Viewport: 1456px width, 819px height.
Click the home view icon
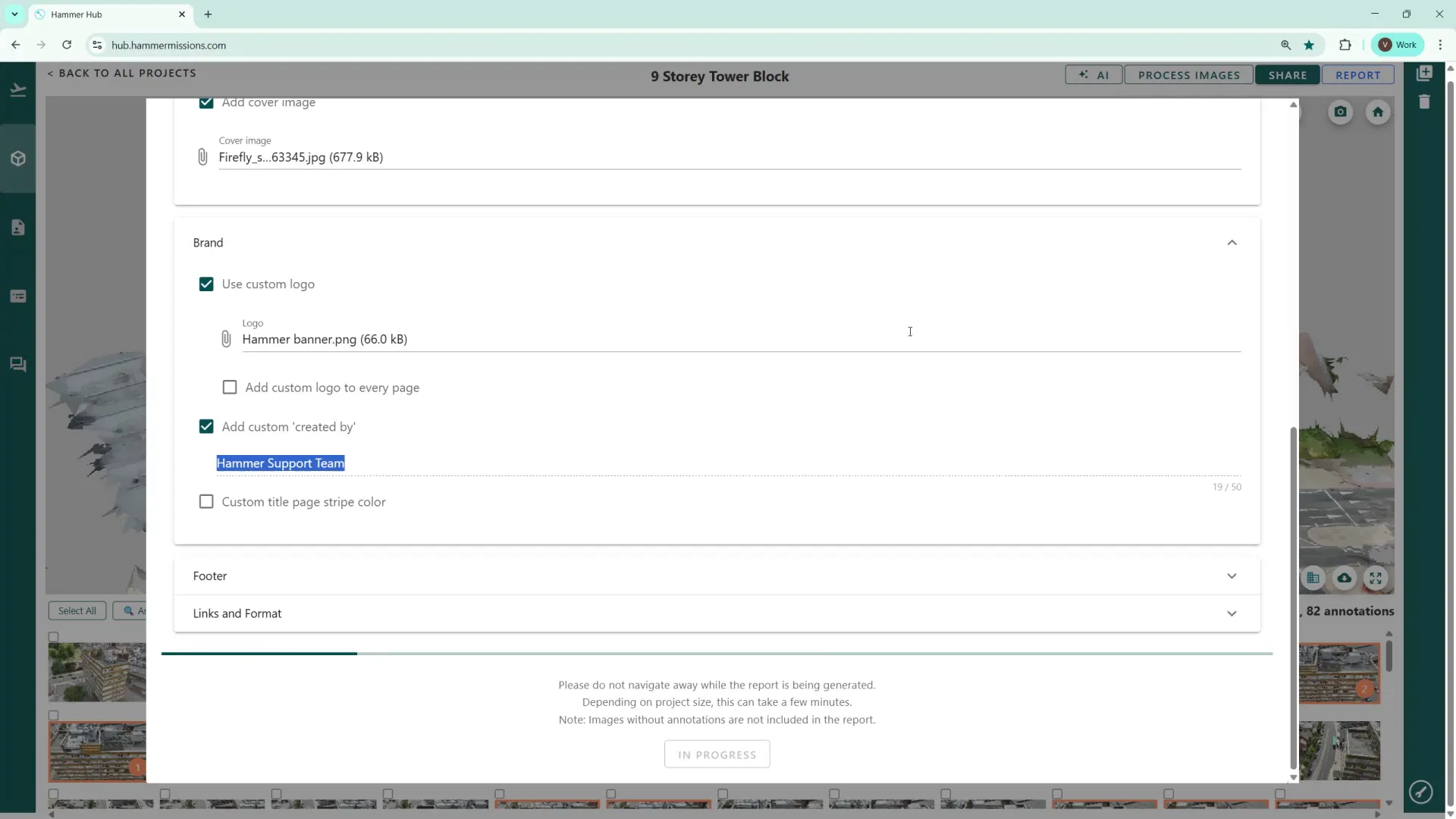coord(1378,112)
